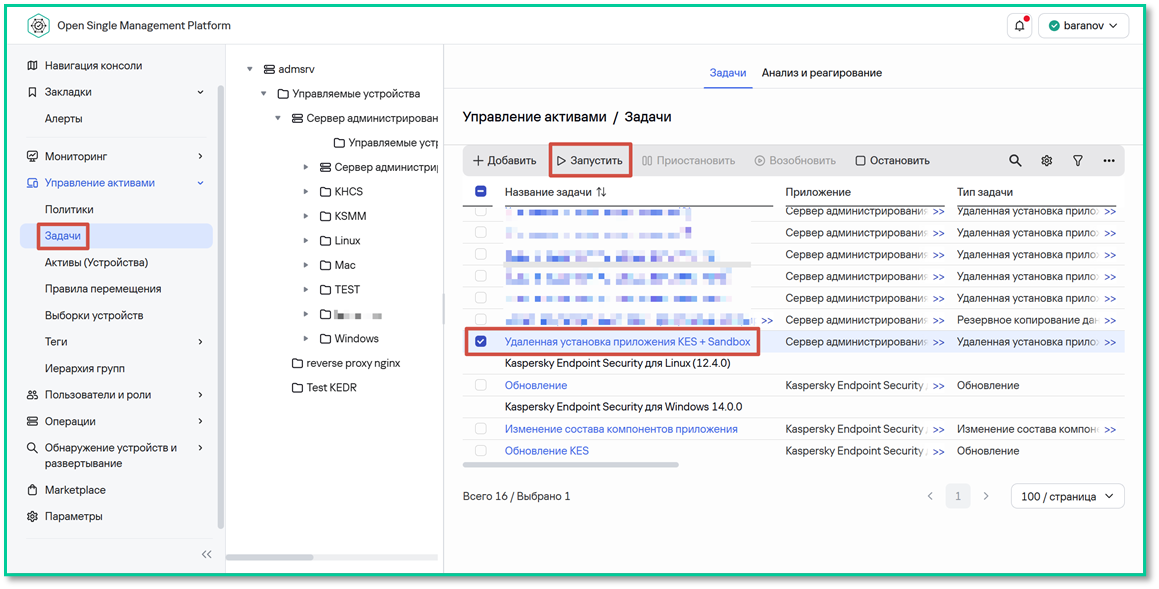Open Изменение состава компонентов приложения task

[621, 429]
